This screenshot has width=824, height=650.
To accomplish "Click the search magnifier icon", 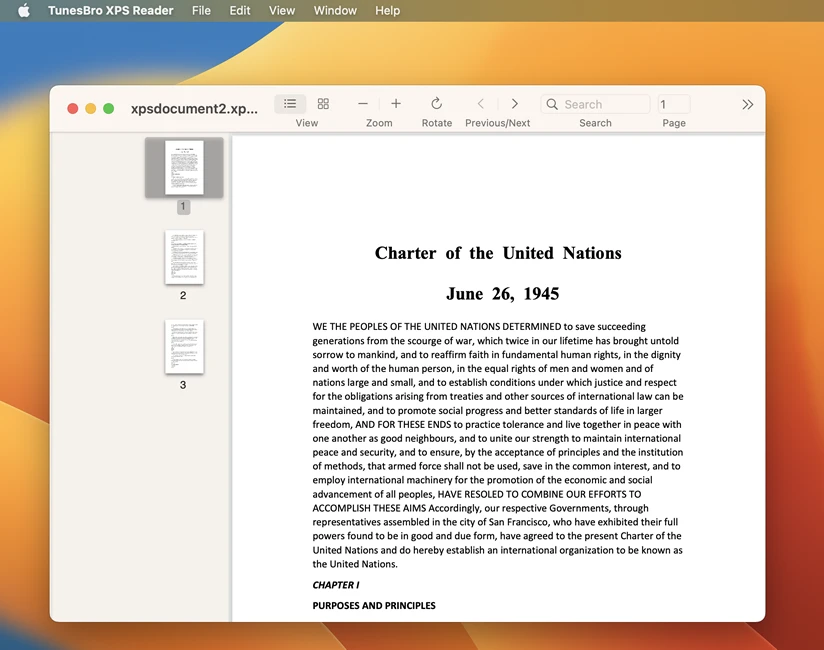I will point(552,103).
